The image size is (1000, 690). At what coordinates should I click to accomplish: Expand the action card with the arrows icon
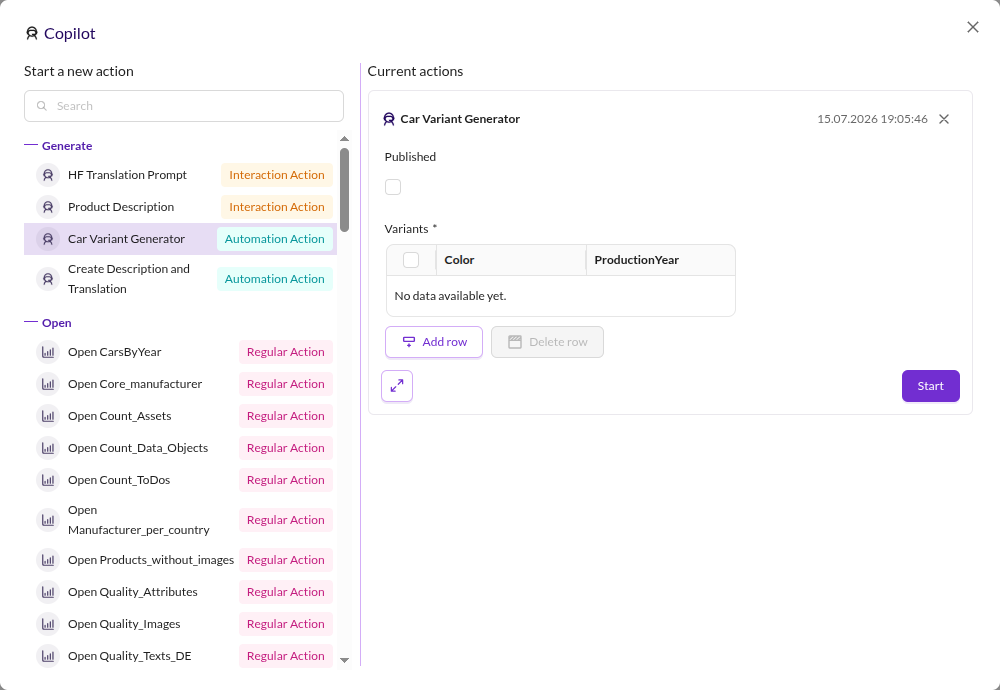point(397,386)
